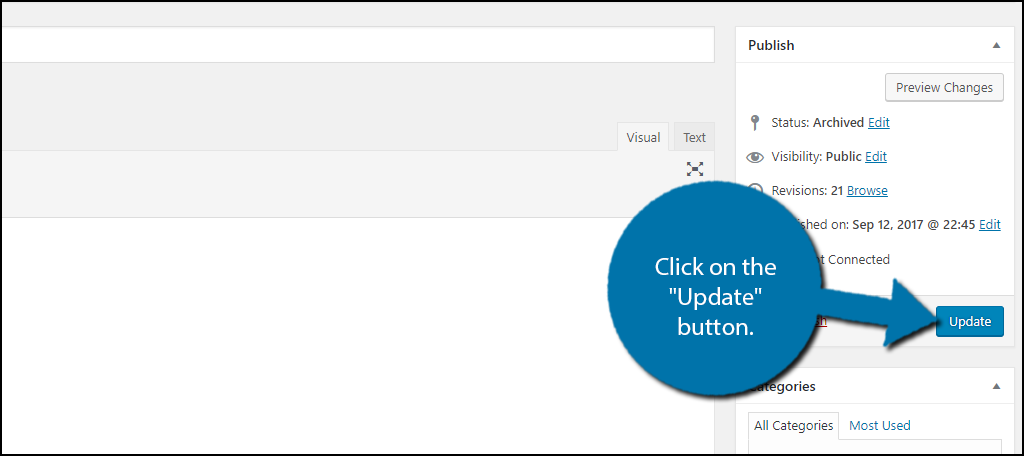Click the Revisions clock icon
This screenshot has width=1024, height=456.
tap(756, 189)
